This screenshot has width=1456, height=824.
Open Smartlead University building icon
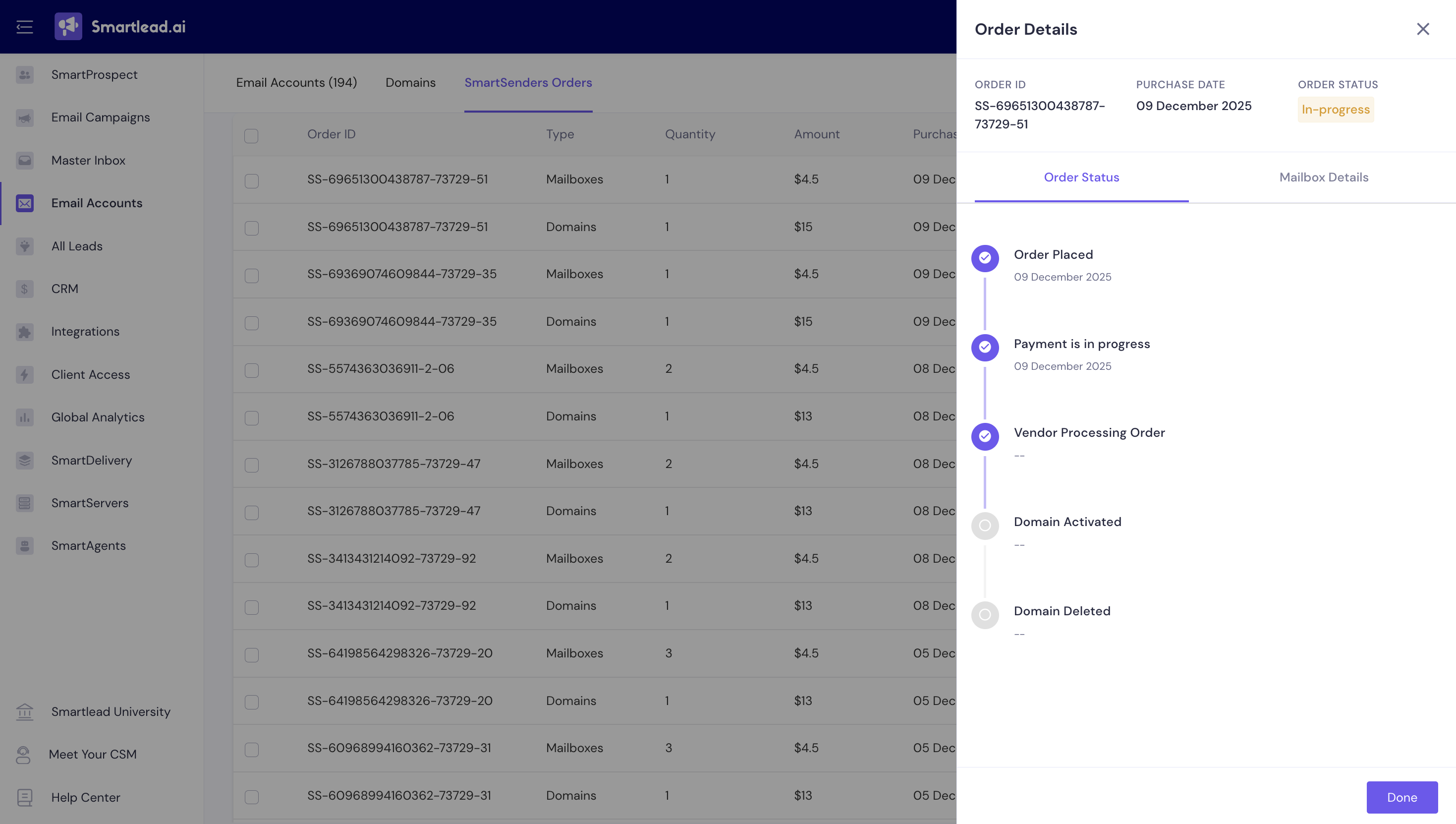pos(24,711)
